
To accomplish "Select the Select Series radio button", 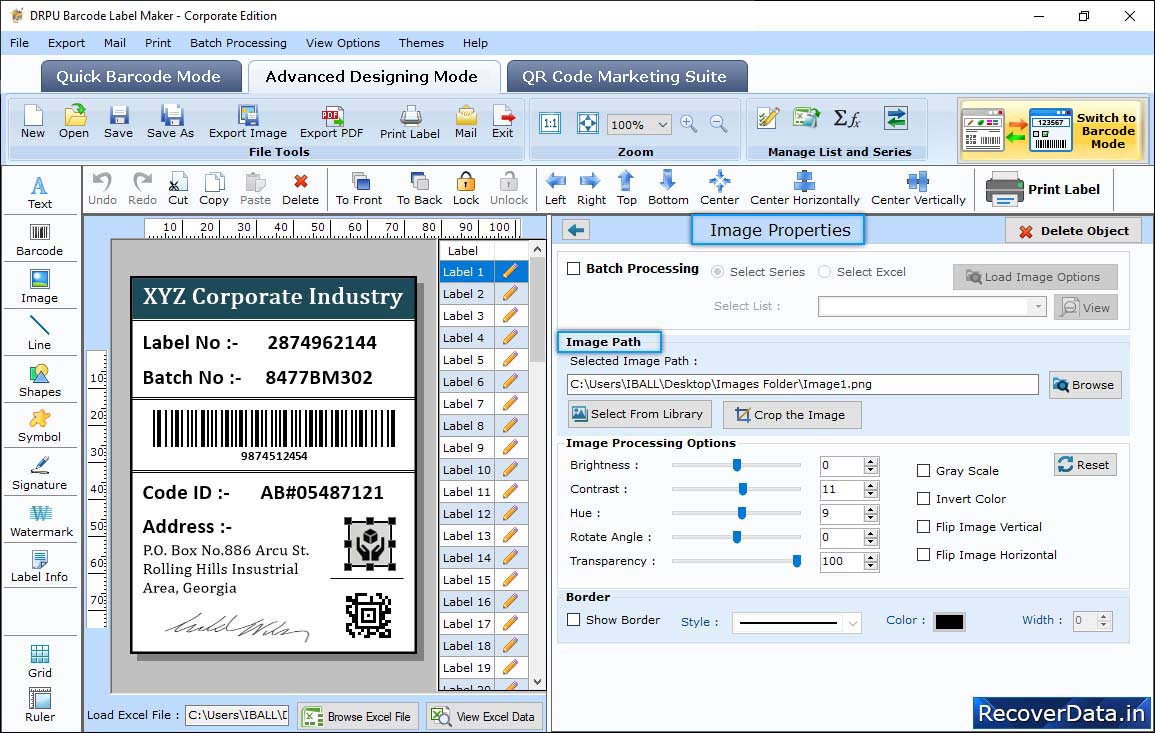I will (x=717, y=272).
